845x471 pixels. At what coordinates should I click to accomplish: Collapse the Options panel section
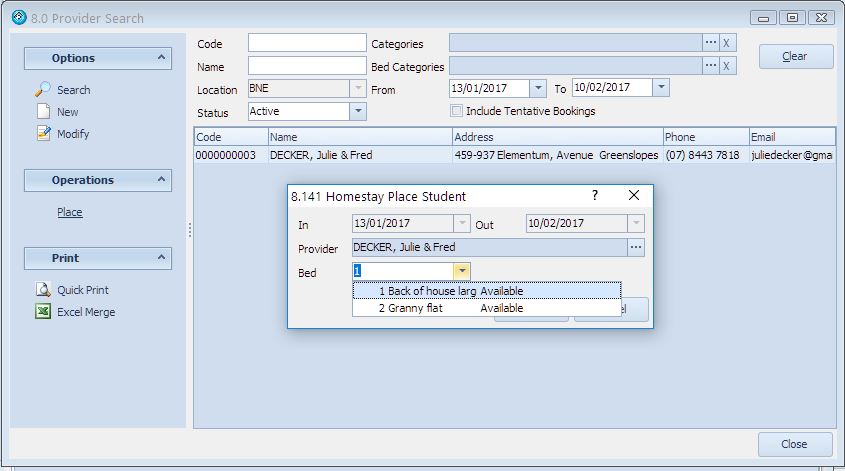pos(162,58)
